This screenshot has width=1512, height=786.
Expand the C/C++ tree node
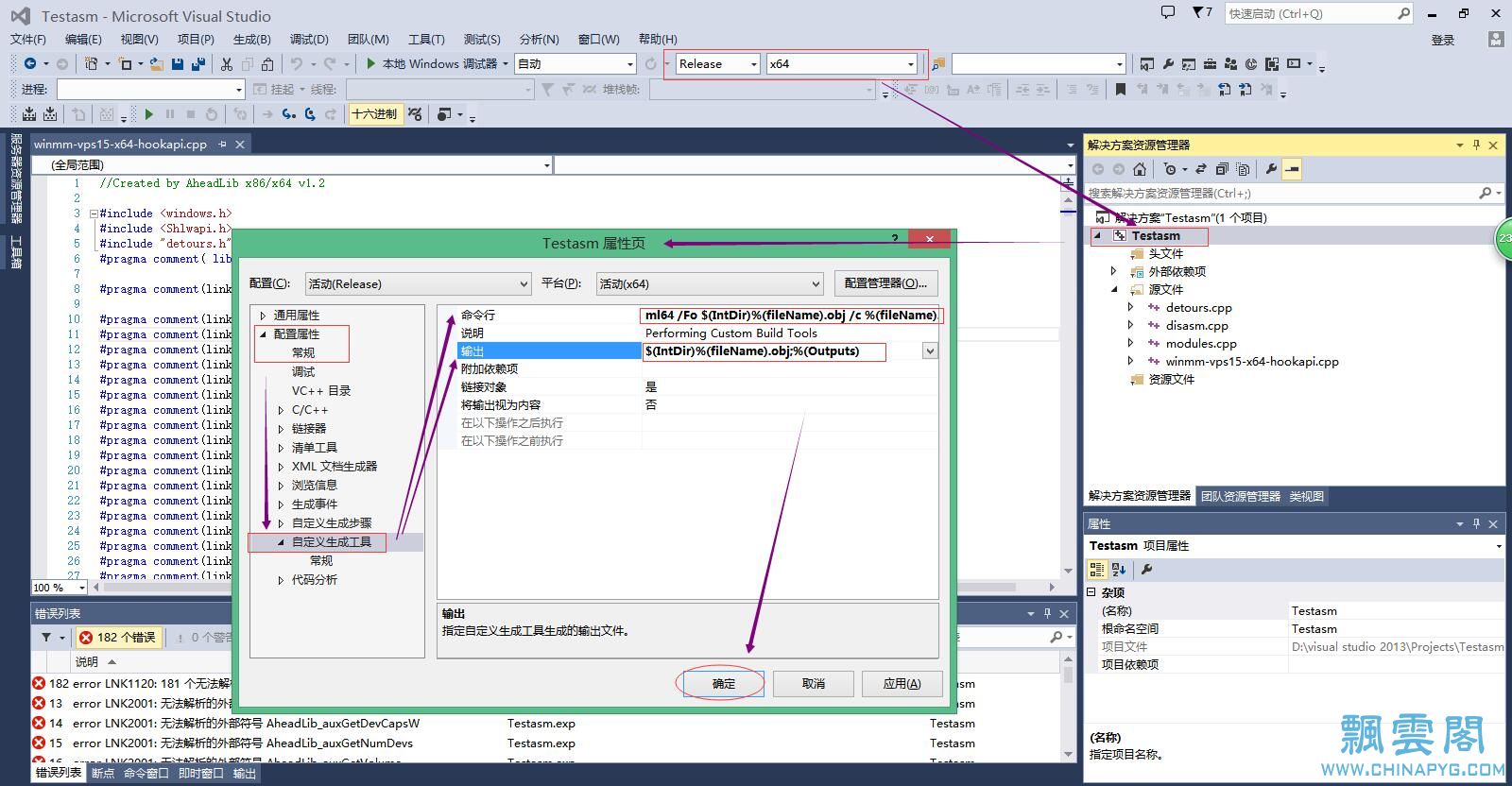tap(281, 410)
